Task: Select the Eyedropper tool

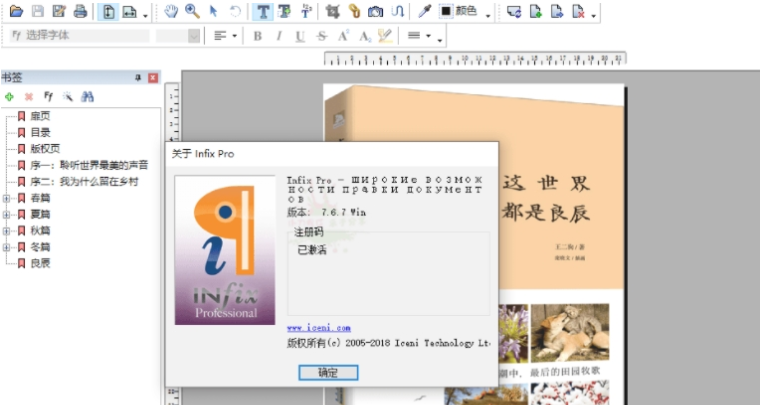Action: click(425, 11)
